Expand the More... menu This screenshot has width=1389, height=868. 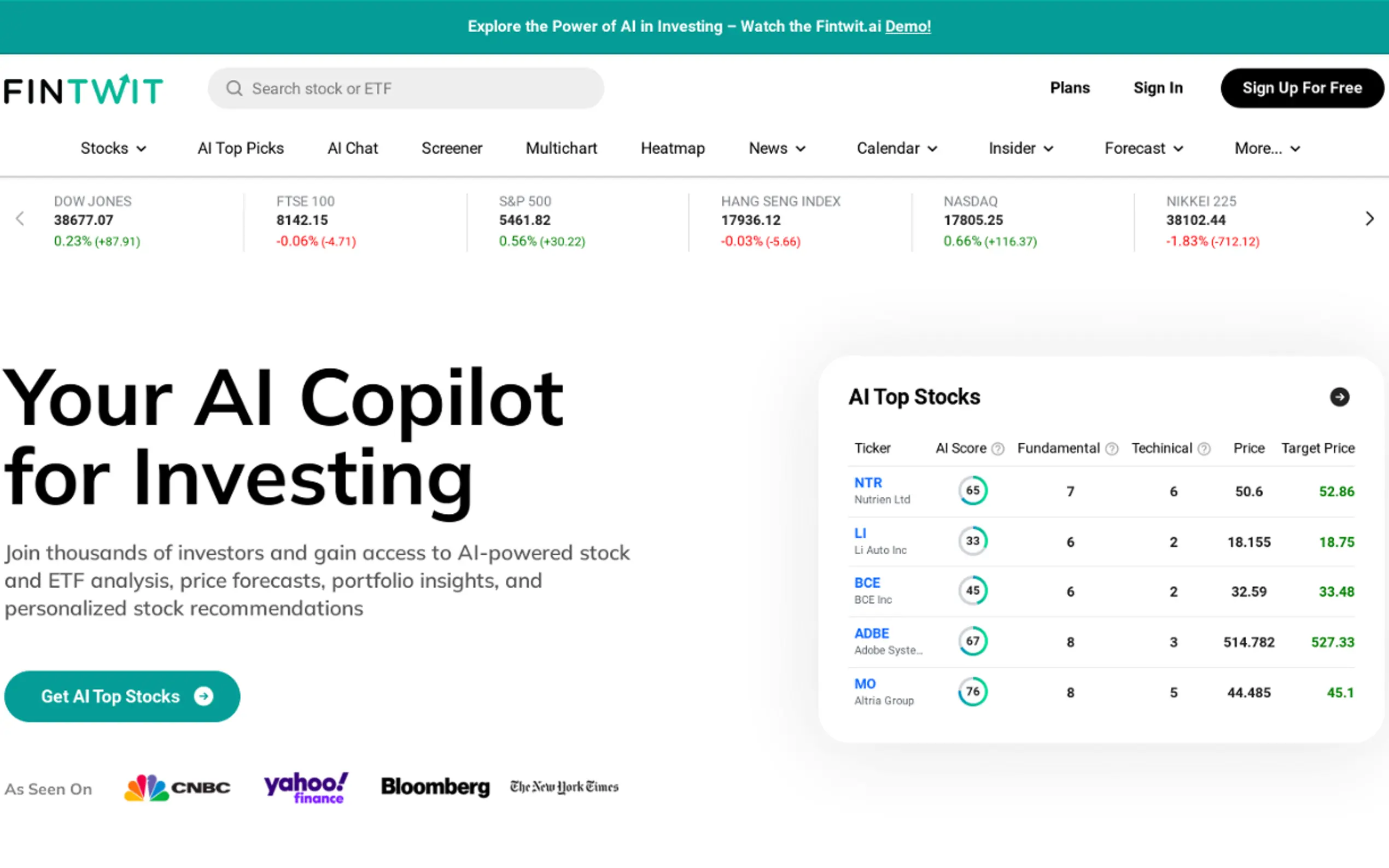(1267, 148)
